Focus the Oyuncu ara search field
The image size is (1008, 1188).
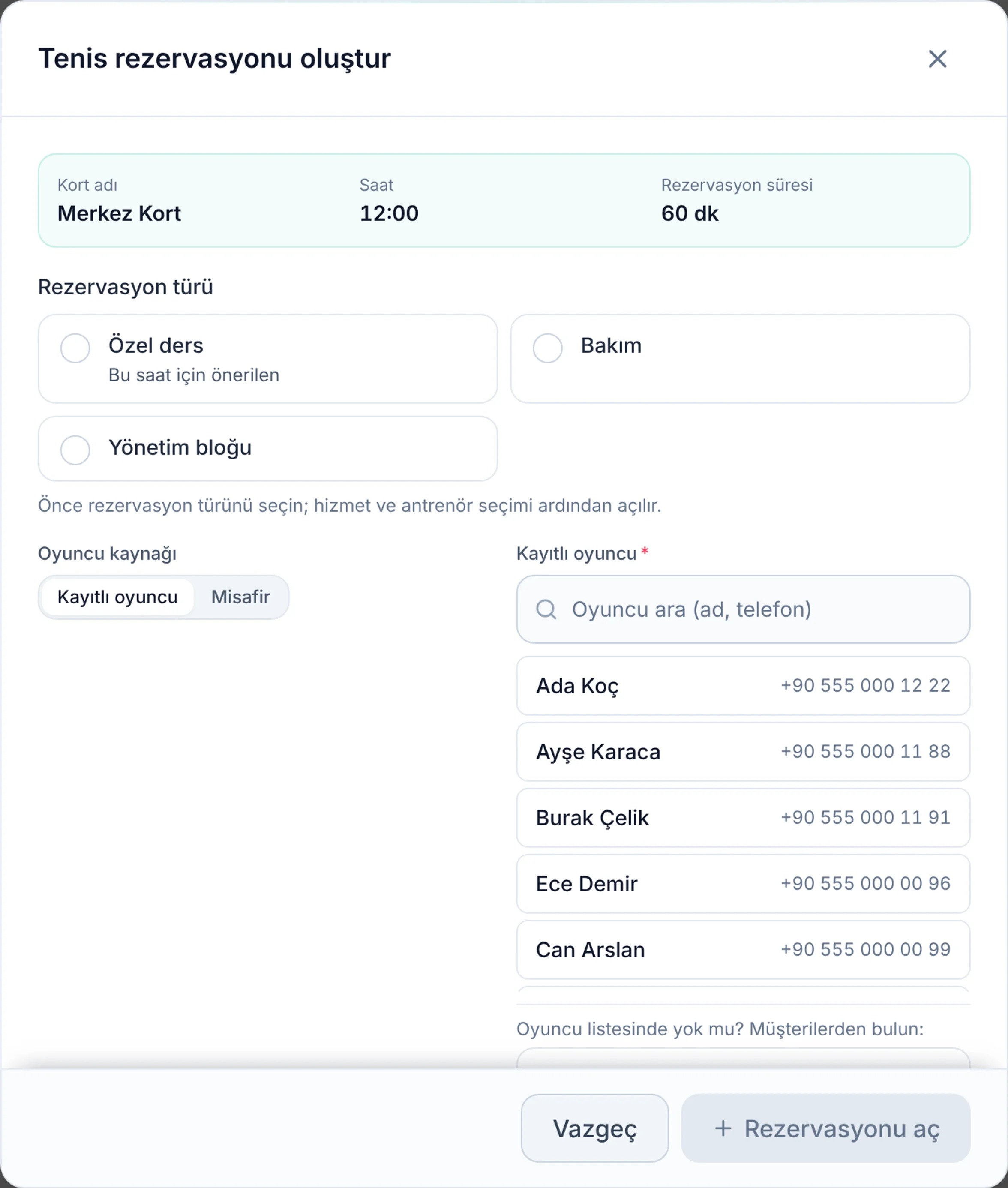(743, 609)
